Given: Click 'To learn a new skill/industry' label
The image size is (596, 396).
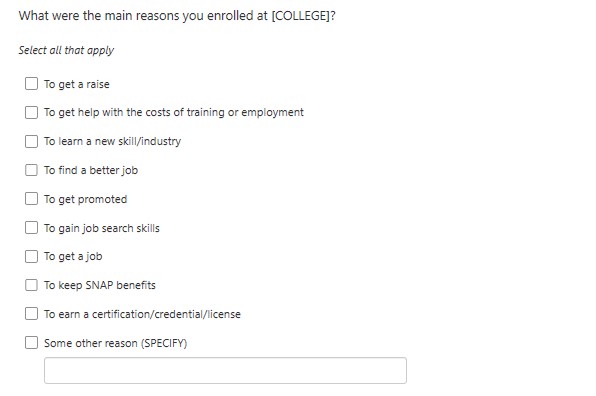Looking at the screenshot, I should (x=113, y=141).
